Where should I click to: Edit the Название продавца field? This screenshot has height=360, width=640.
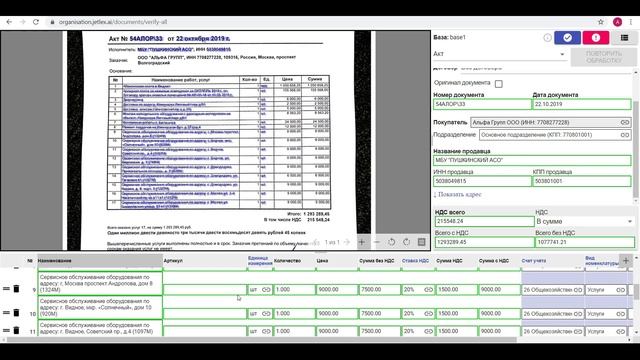[532, 160]
